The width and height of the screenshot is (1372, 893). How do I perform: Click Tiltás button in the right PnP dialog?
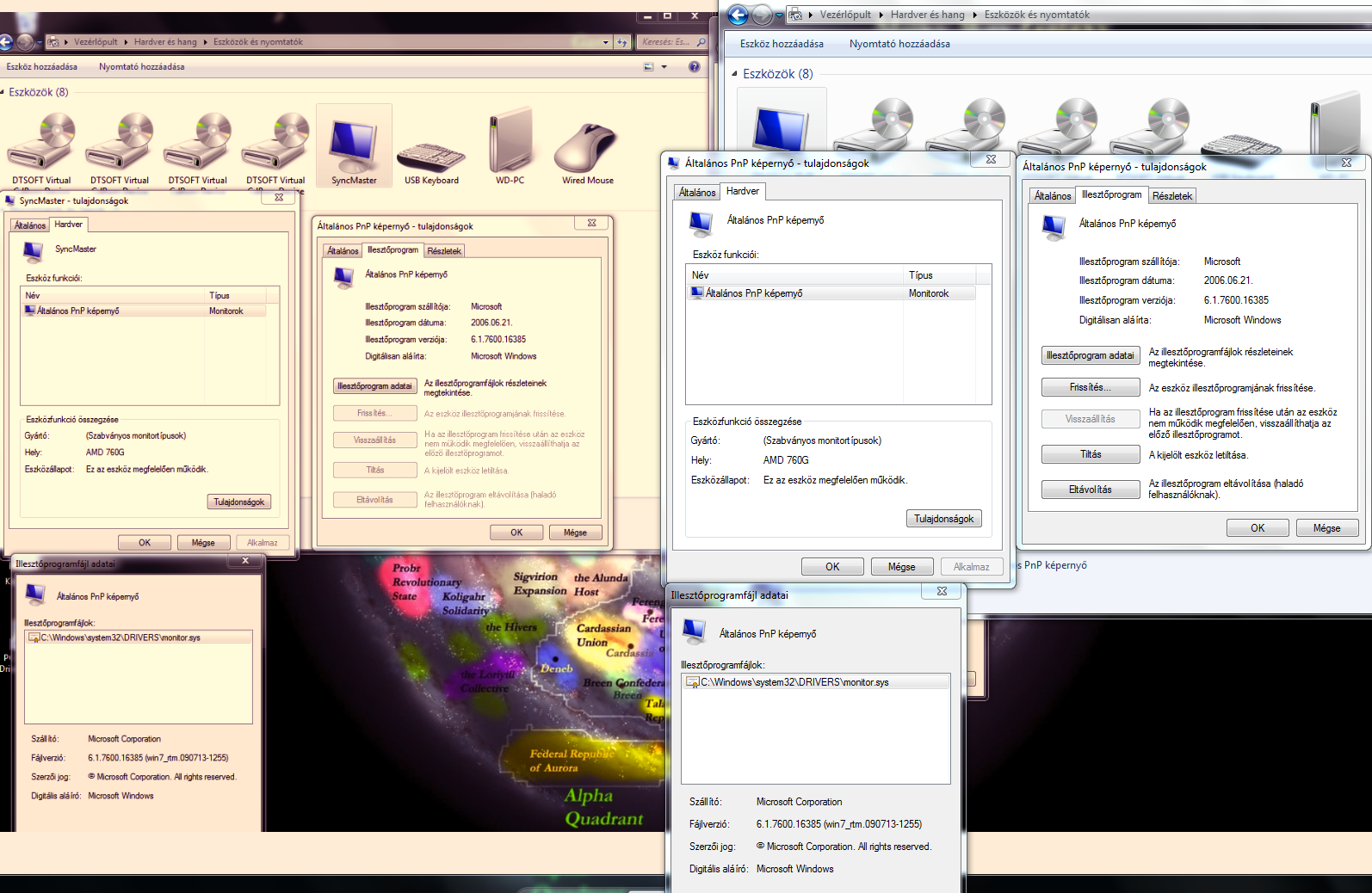click(x=1091, y=454)
